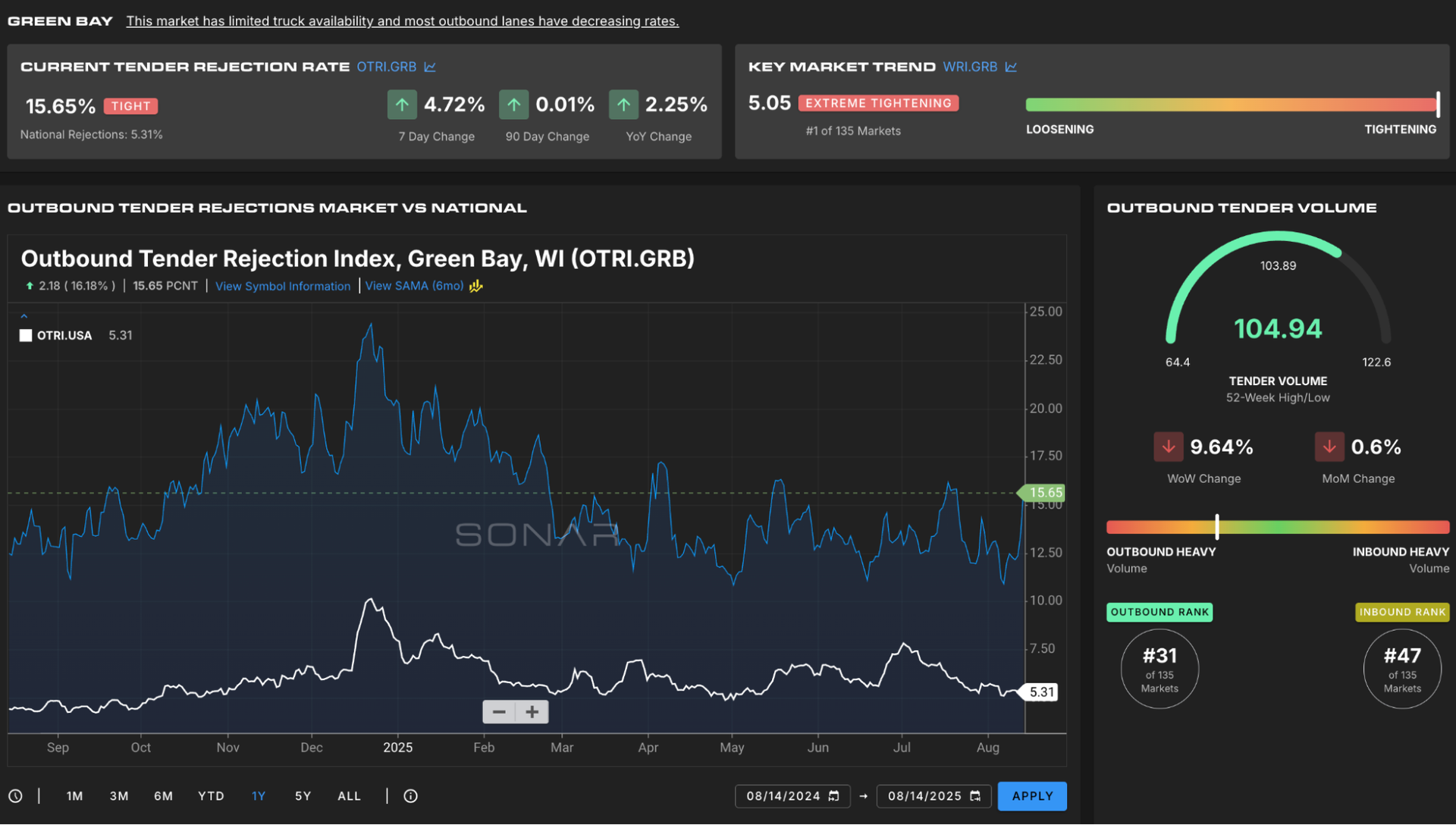The image size is (1456, 825).
Task: Click the MoM Change down arrow
Action: point(1329,447)
